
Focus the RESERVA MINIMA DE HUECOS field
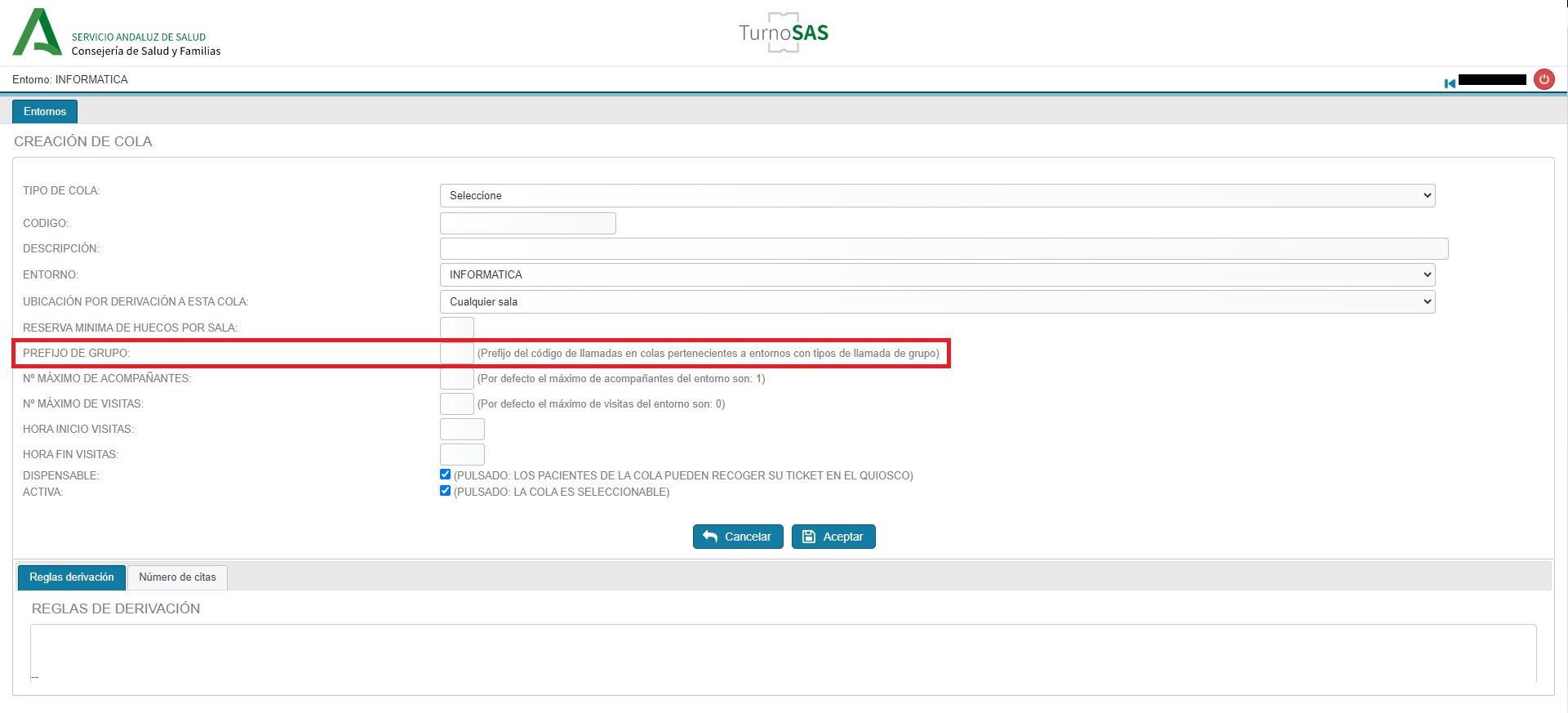(457, 328)
